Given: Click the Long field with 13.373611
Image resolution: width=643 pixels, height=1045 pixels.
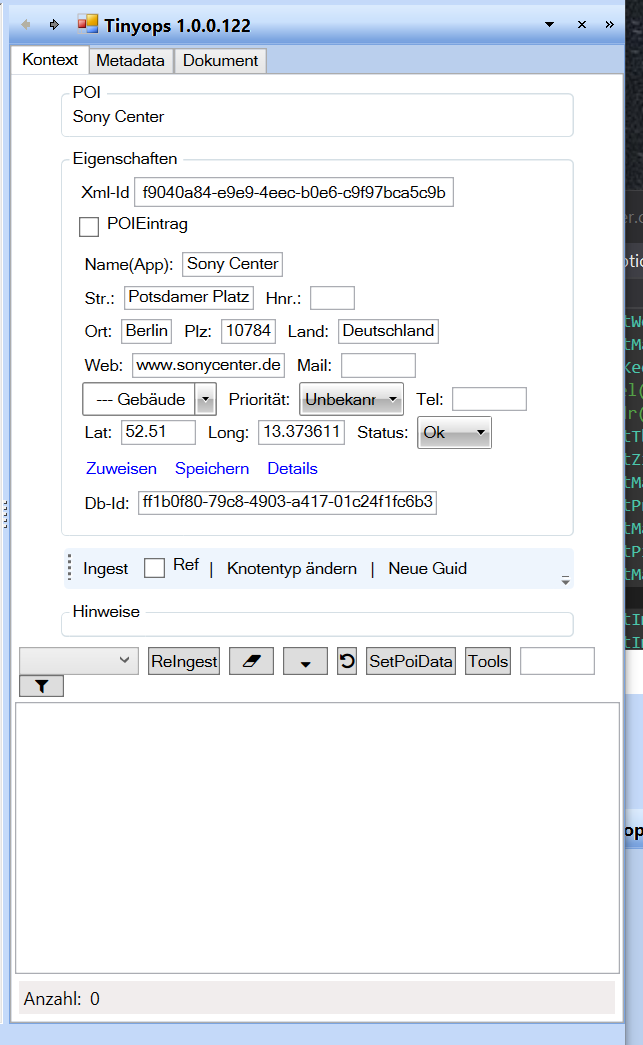Looking at the screenshot, I should click(x=302, y=432).
